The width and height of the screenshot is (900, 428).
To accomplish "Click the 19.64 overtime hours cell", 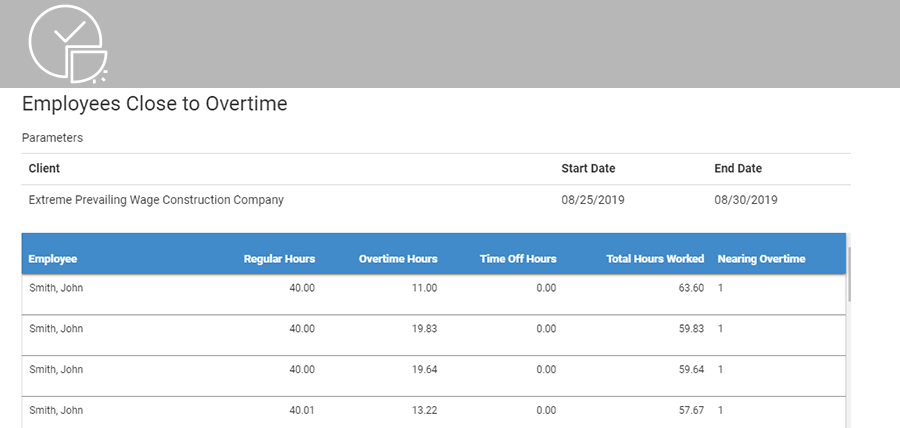I will [424, 369].
